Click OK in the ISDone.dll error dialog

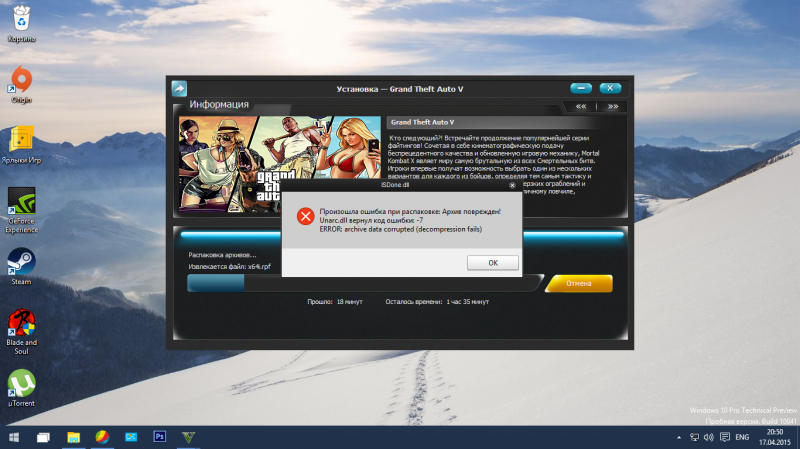click(493, 263)
